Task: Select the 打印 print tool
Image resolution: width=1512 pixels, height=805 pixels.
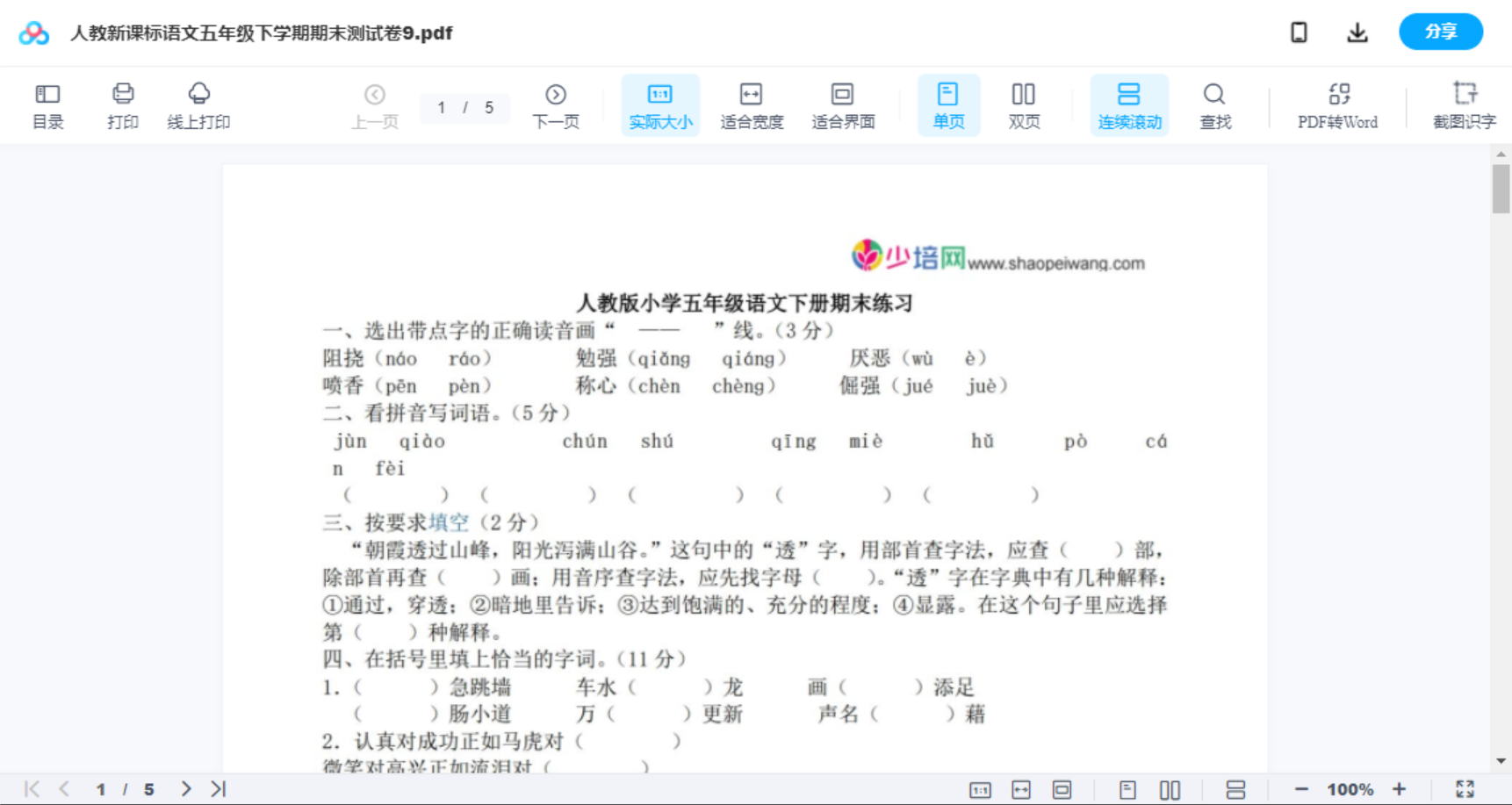Action: point(123,104)
